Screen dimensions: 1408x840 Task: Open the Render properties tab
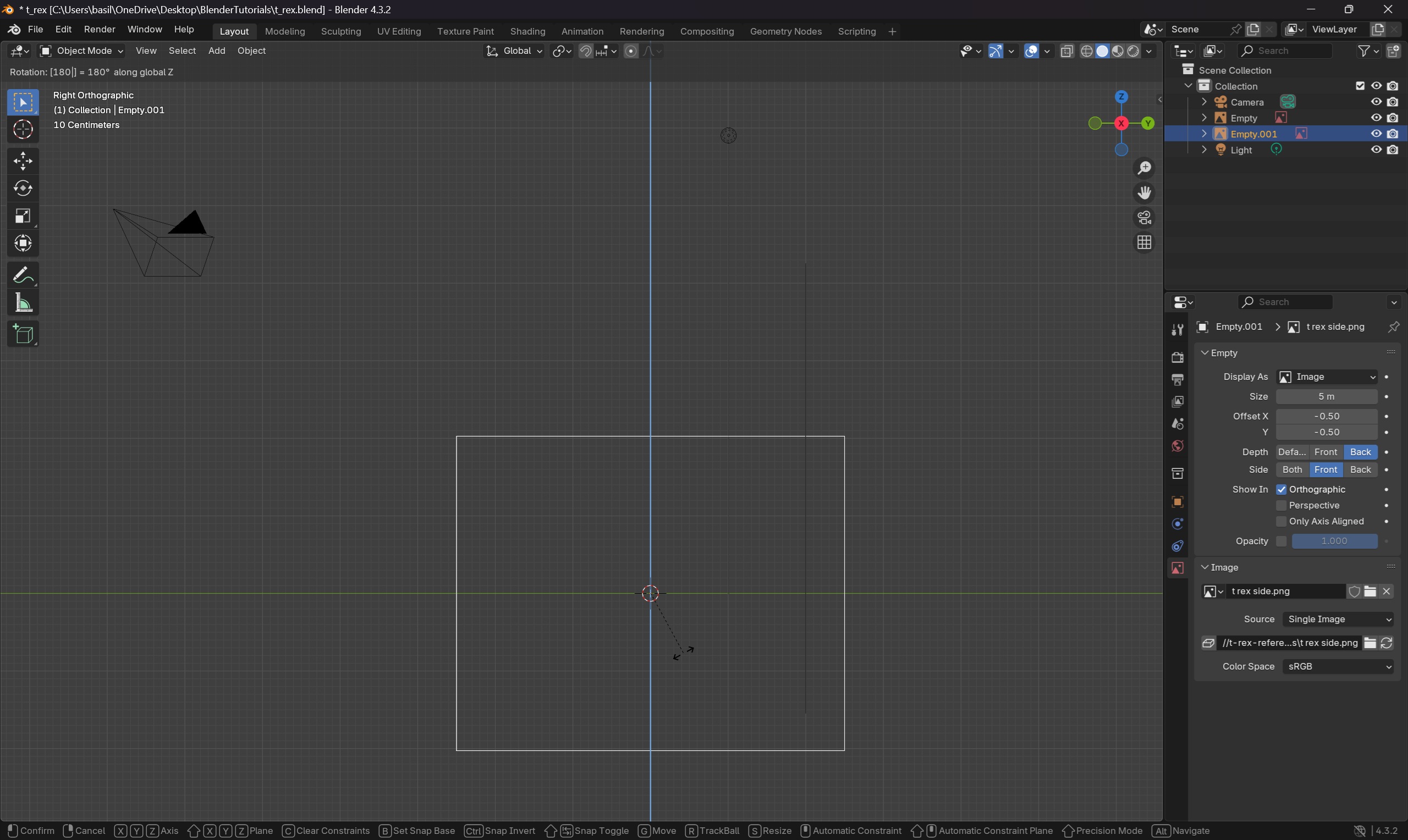tap(1177, 357)
